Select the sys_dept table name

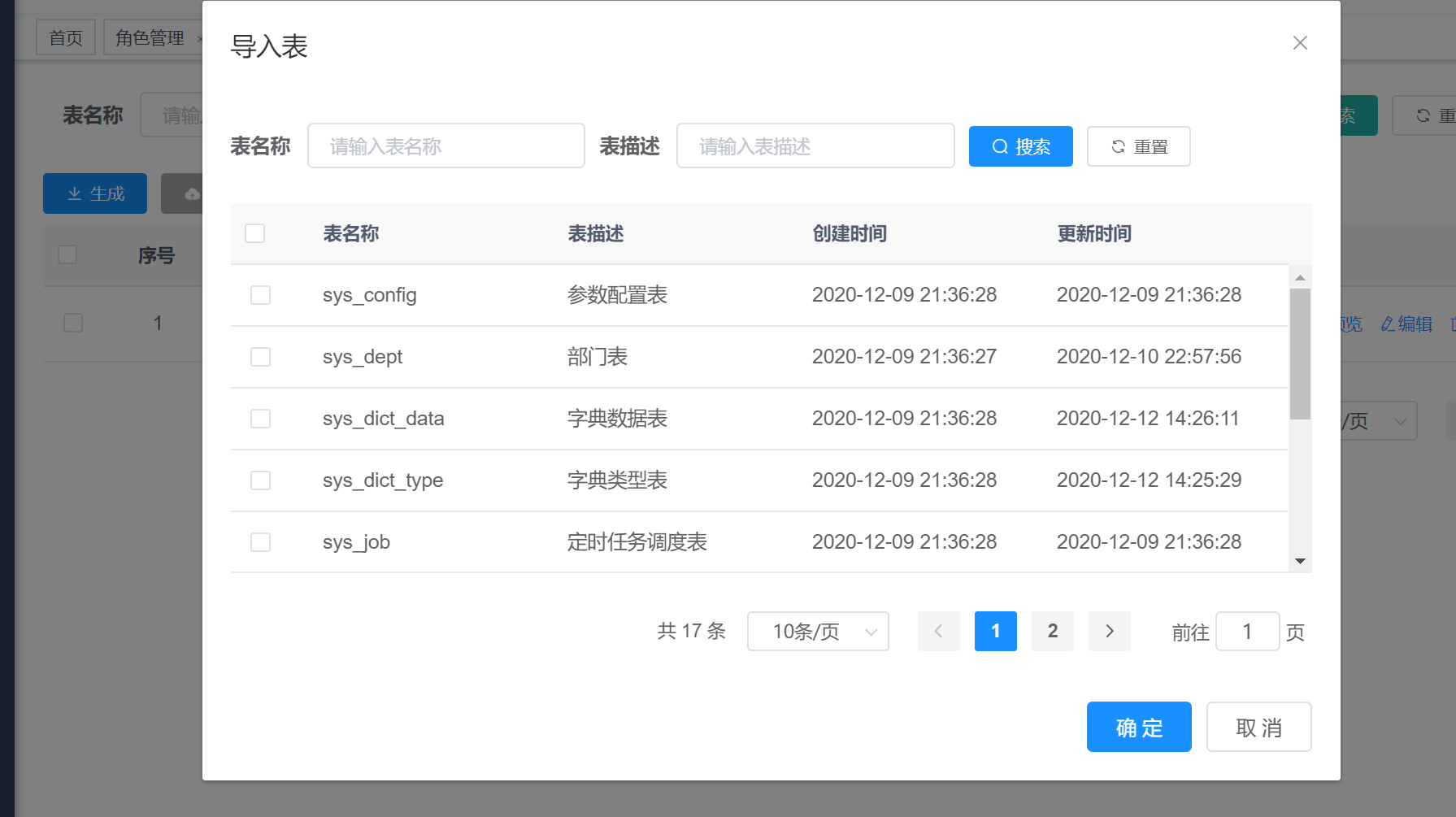pos(363,357)
